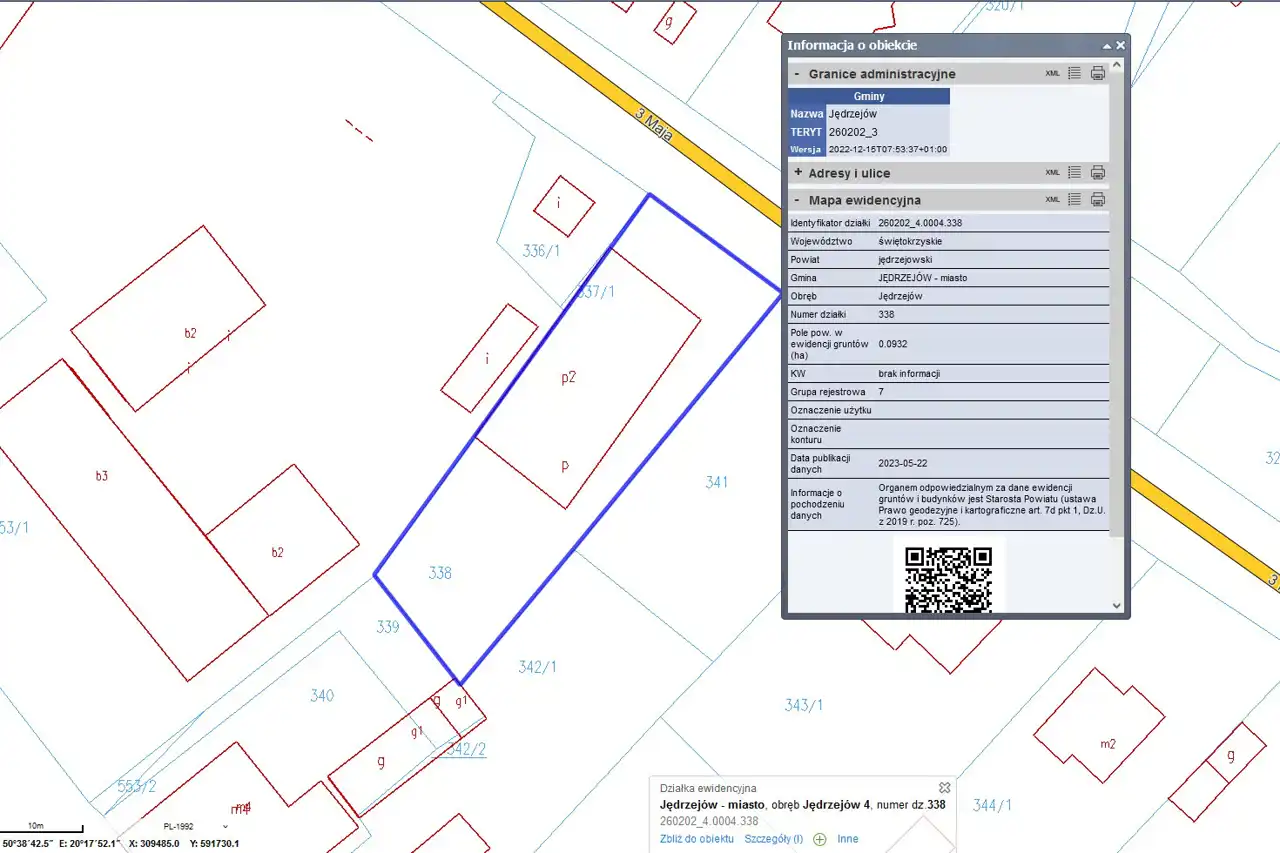Click the Zbliż do obiektu link
Viewport: 1280px width, 853px height.
[696, 839]
